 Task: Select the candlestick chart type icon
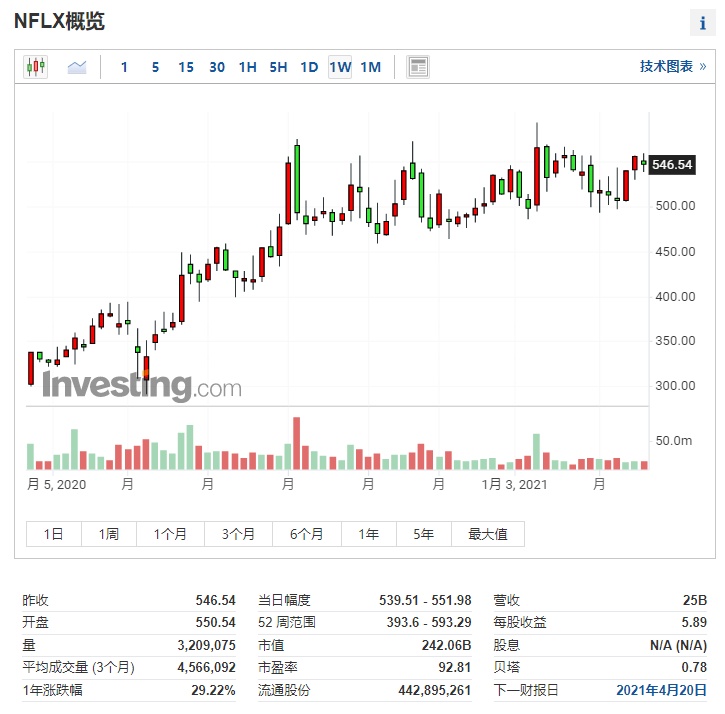pyautogui.click(x=36, y=67)
